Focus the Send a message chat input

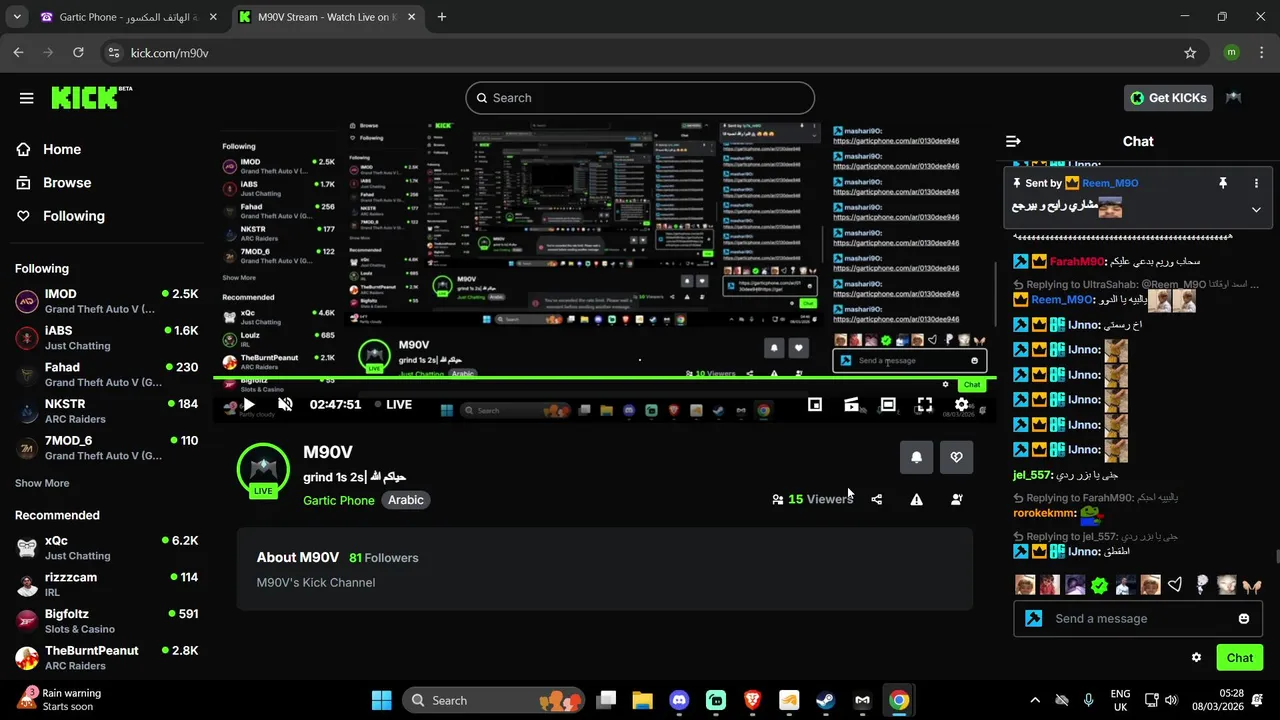click(1140, 619)
